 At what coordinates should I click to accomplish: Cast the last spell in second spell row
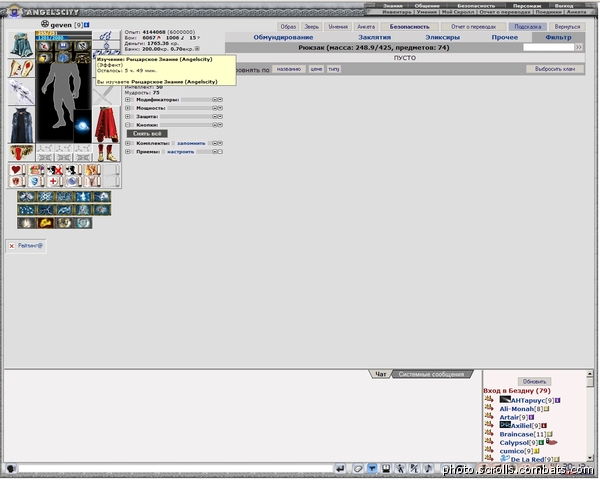[x=101, y=210]
